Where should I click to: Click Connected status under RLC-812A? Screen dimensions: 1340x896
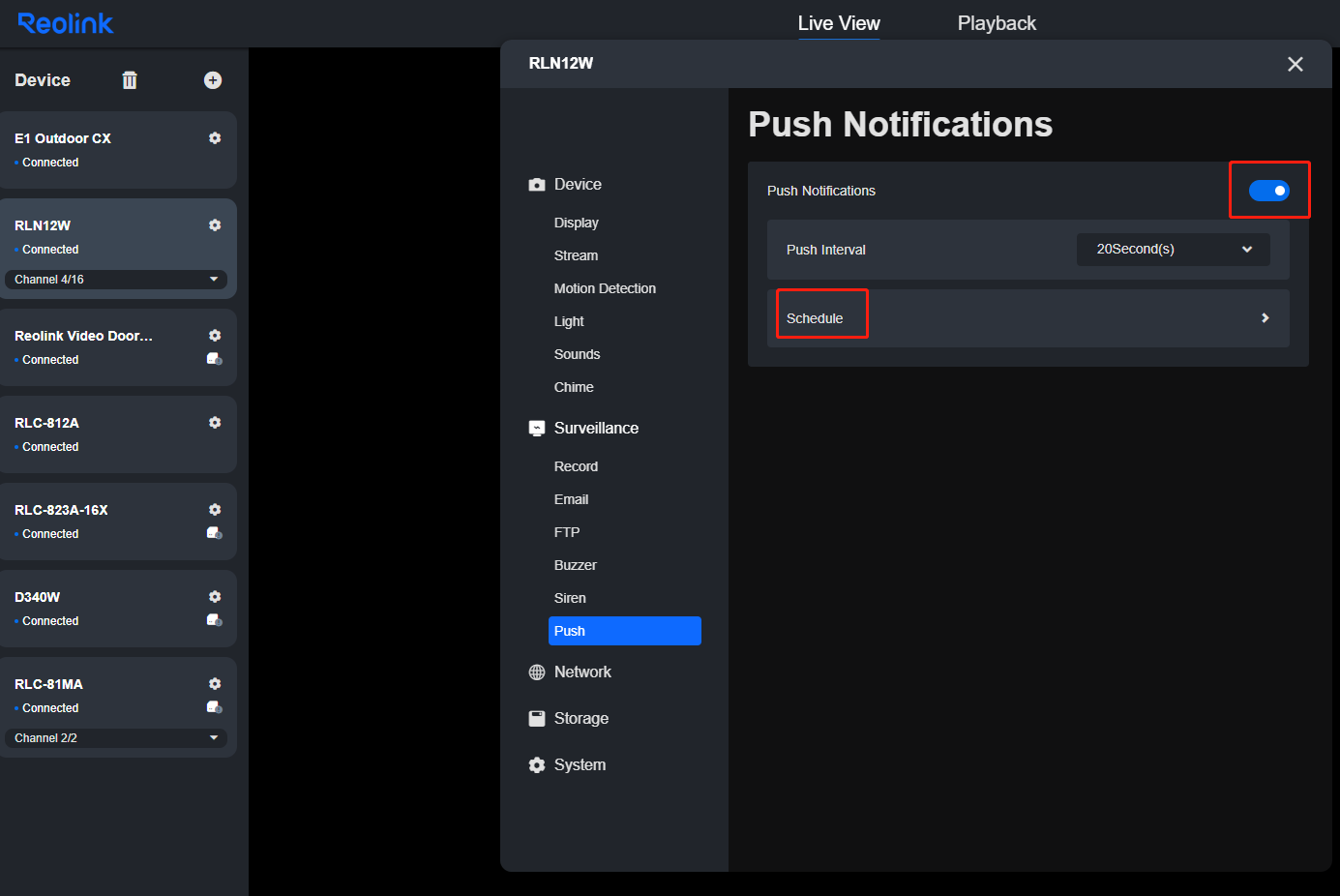50,447
